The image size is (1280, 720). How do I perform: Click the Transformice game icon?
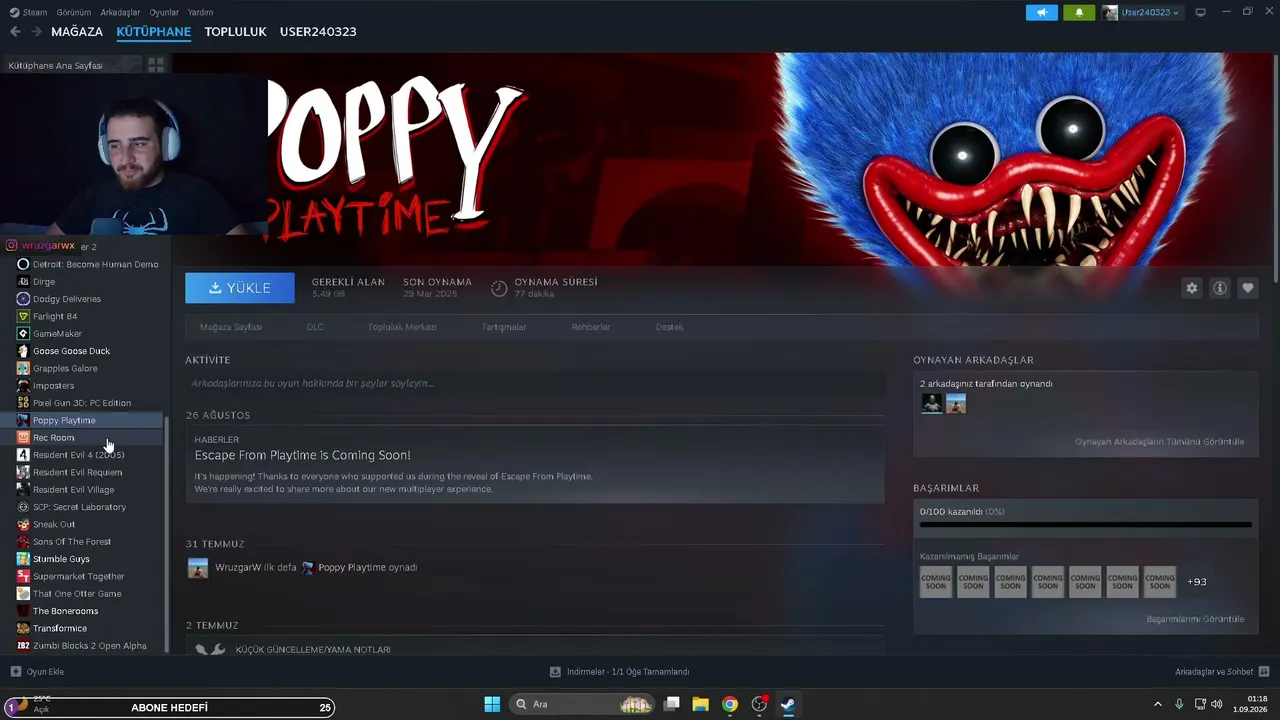point(23,628)
